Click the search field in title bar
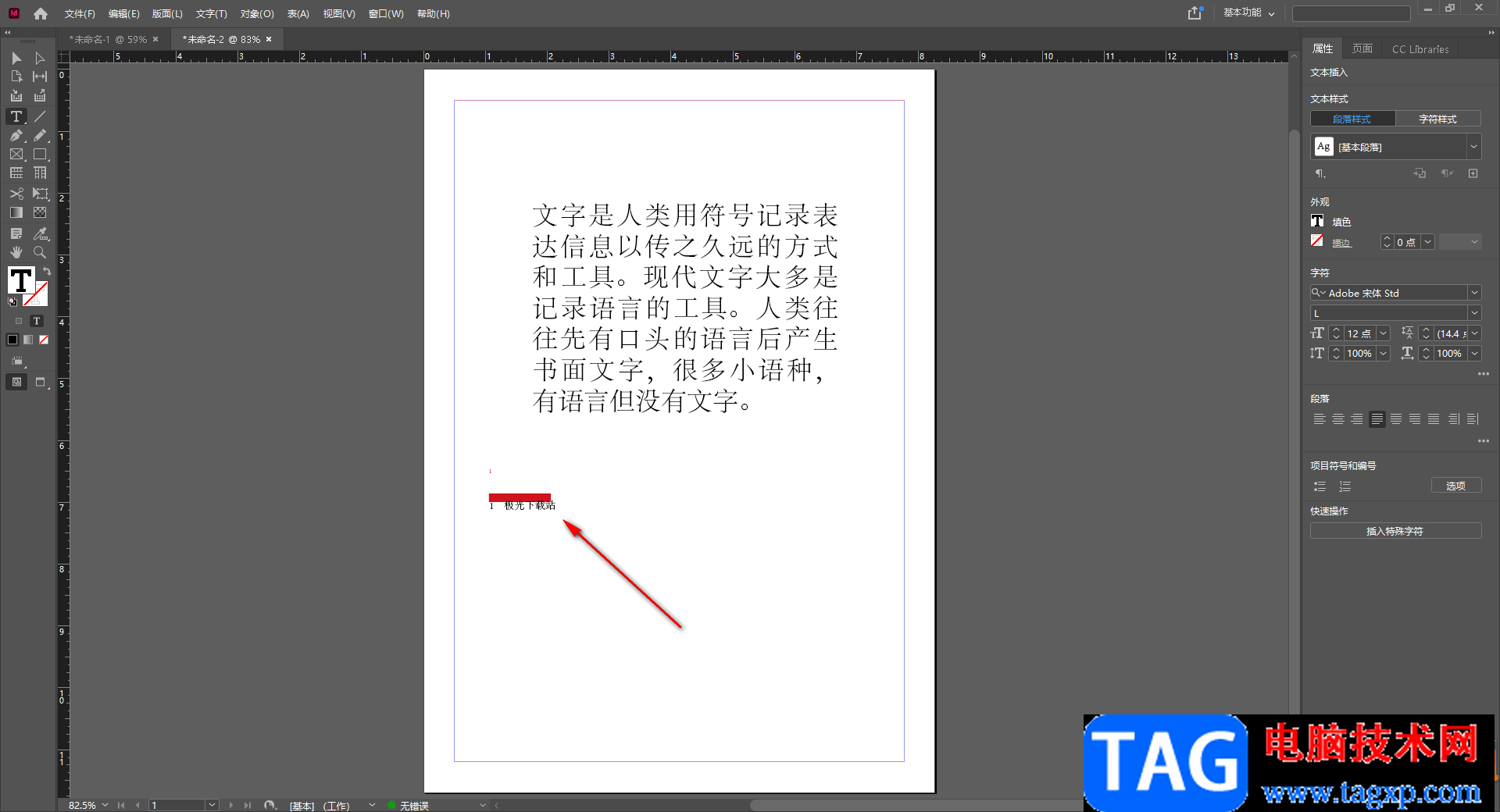Viewport: 1500px width, 812px height. point(1351,13)
